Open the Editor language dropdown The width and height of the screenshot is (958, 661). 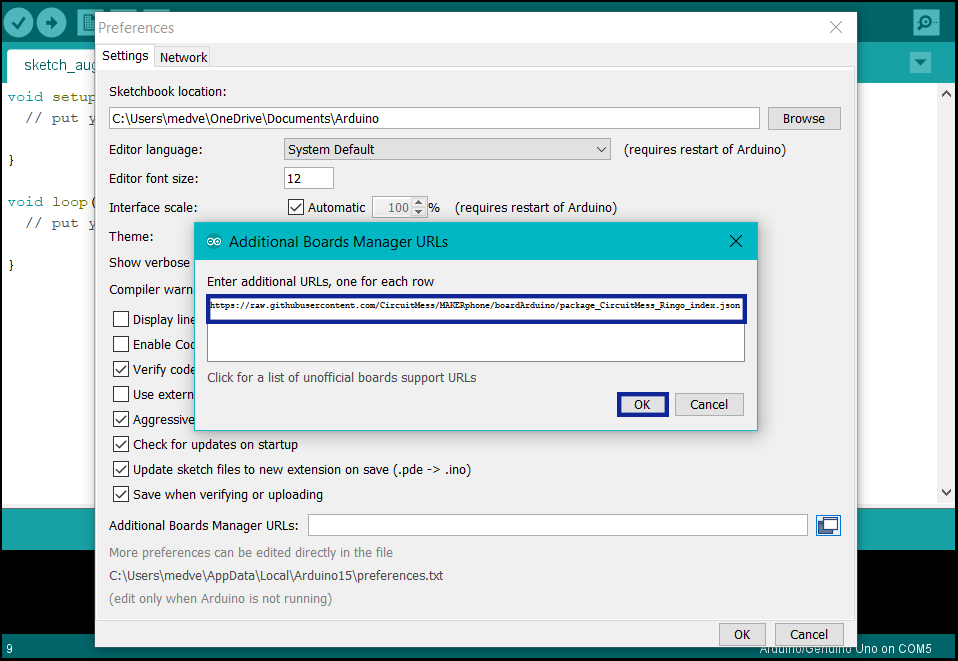pyautogui.click(x=447, y=149)
